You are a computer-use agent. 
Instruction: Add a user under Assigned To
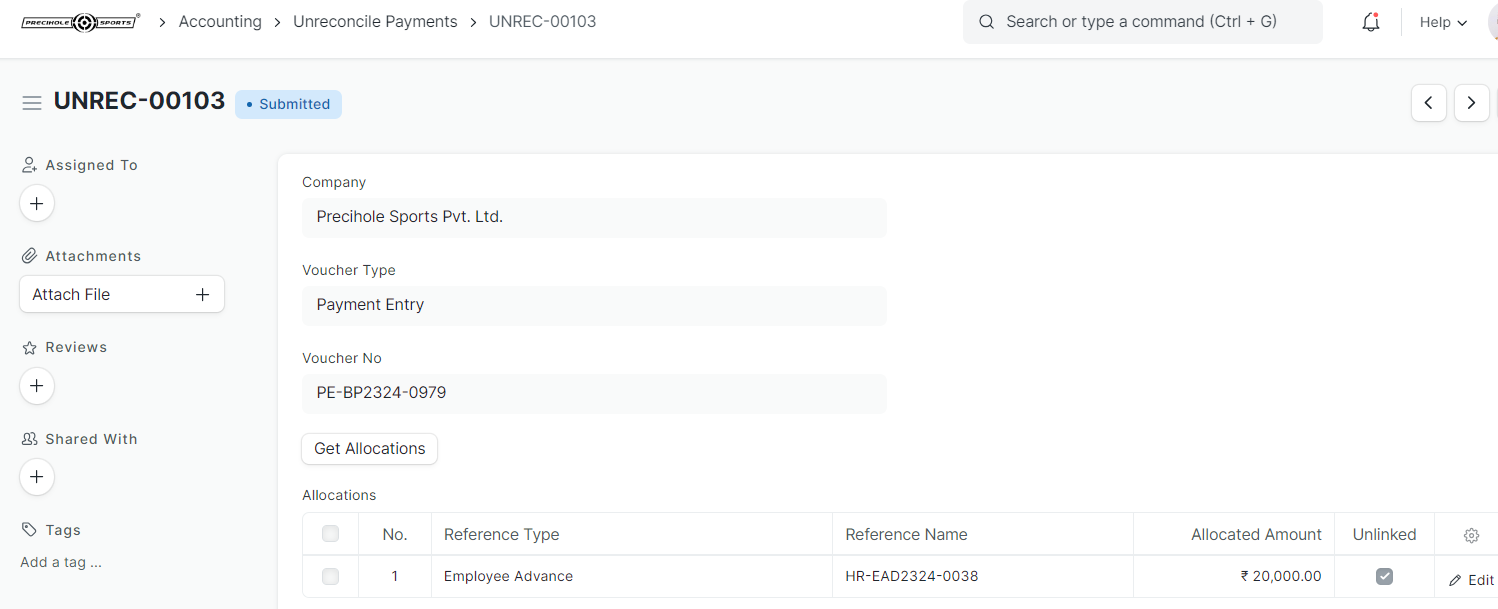coord(37,203)
